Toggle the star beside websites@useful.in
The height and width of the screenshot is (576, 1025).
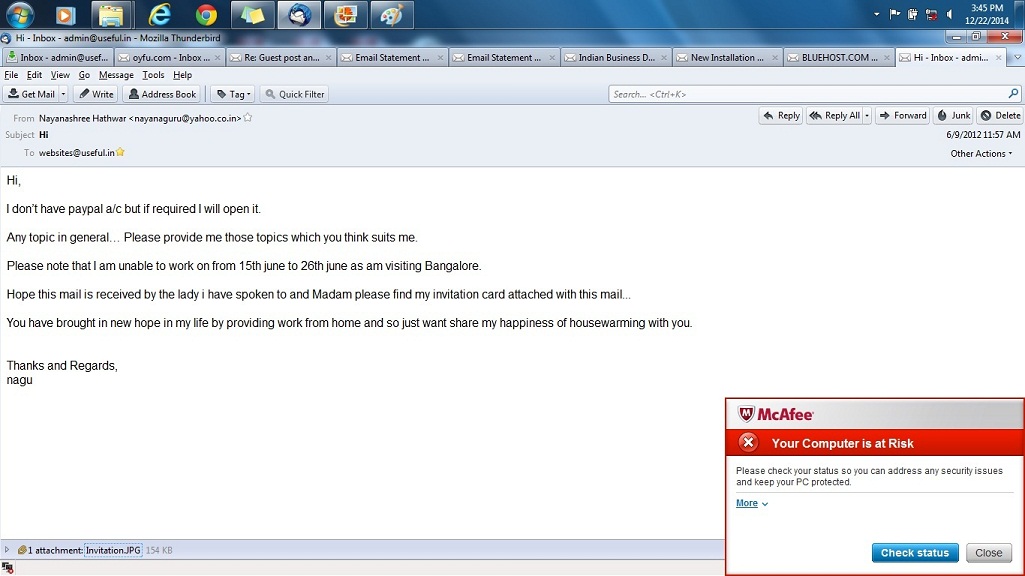(120, 153)
